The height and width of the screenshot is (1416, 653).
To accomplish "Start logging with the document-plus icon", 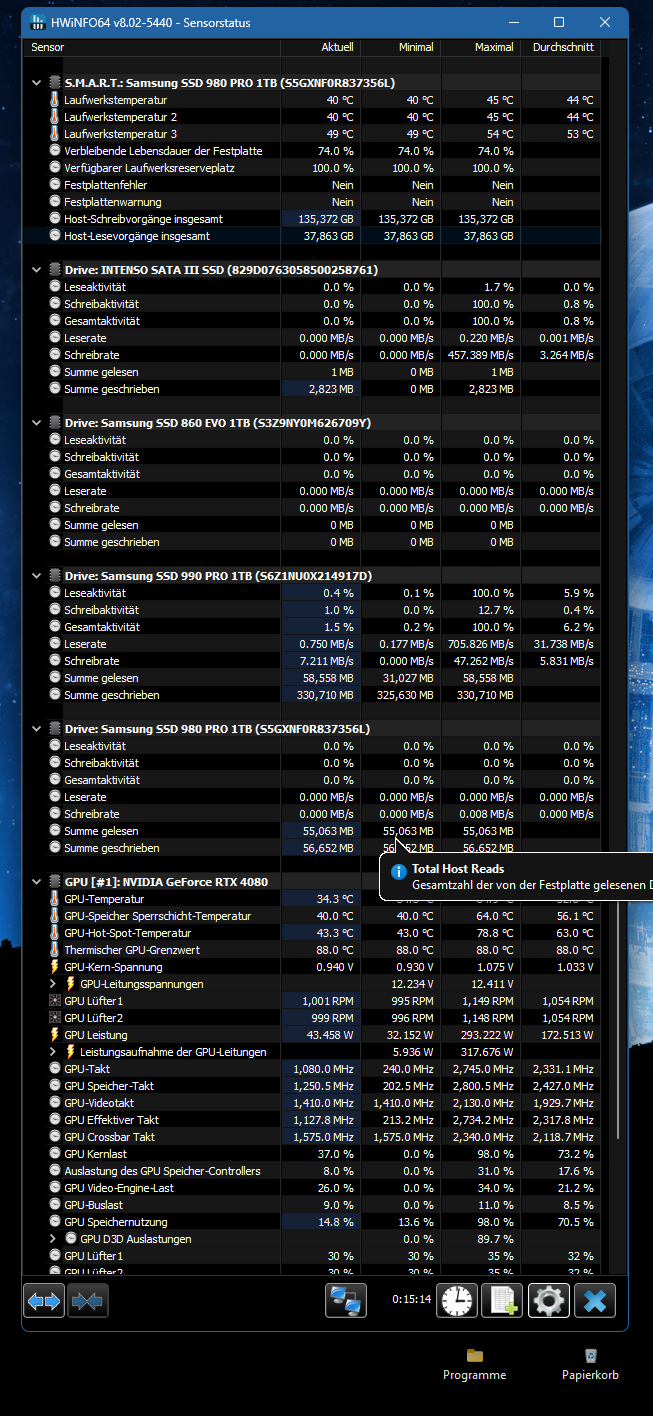I will 502,1300.
